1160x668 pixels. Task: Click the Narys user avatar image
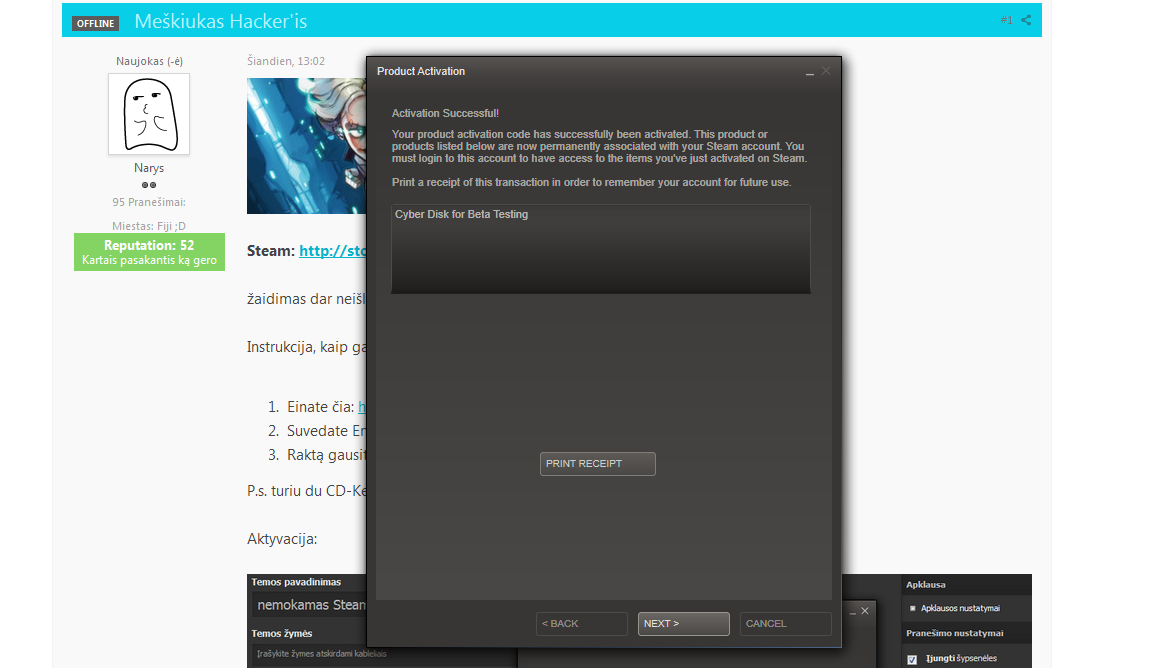(149, 114)
